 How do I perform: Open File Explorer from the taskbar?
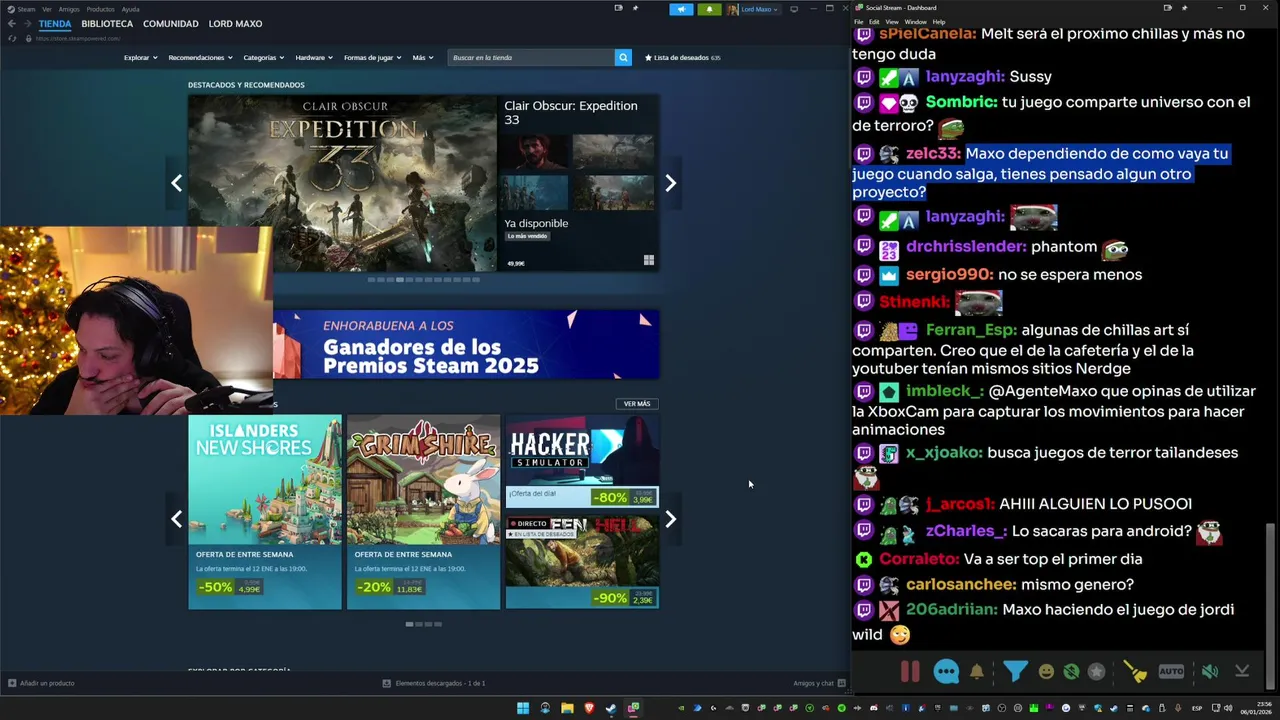[x=567, y=708]
